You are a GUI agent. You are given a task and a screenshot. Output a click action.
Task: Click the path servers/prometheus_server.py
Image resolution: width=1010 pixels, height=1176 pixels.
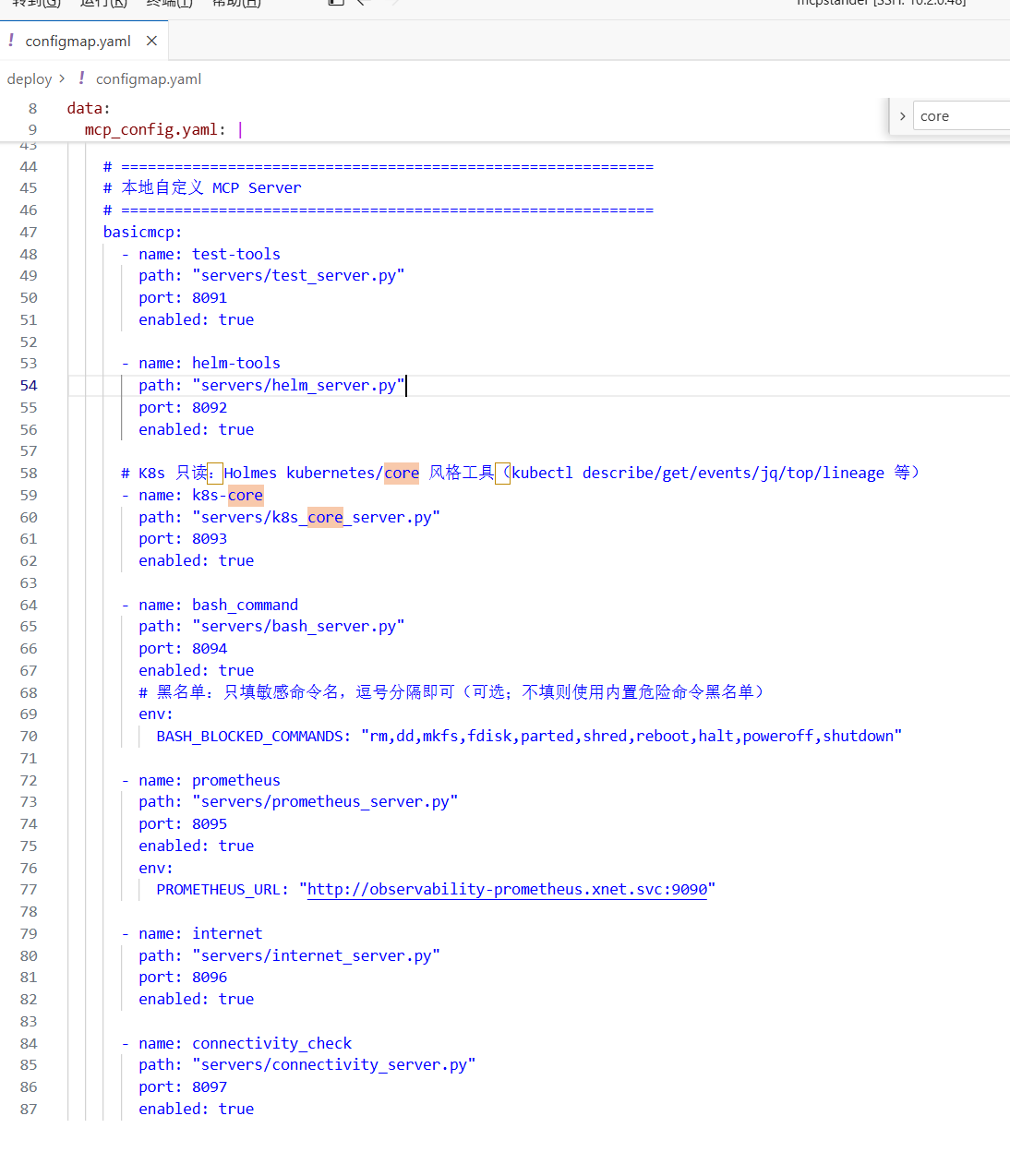click(325, 801)
